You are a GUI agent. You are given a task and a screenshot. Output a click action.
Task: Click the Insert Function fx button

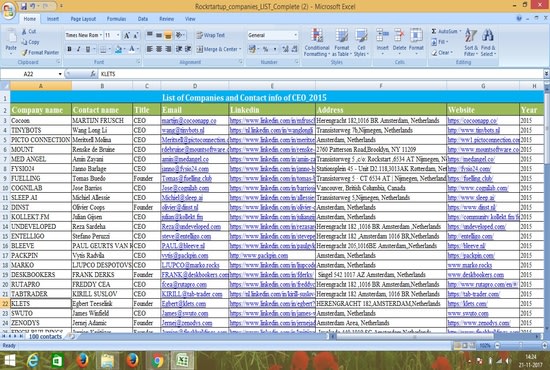point(93,74)
